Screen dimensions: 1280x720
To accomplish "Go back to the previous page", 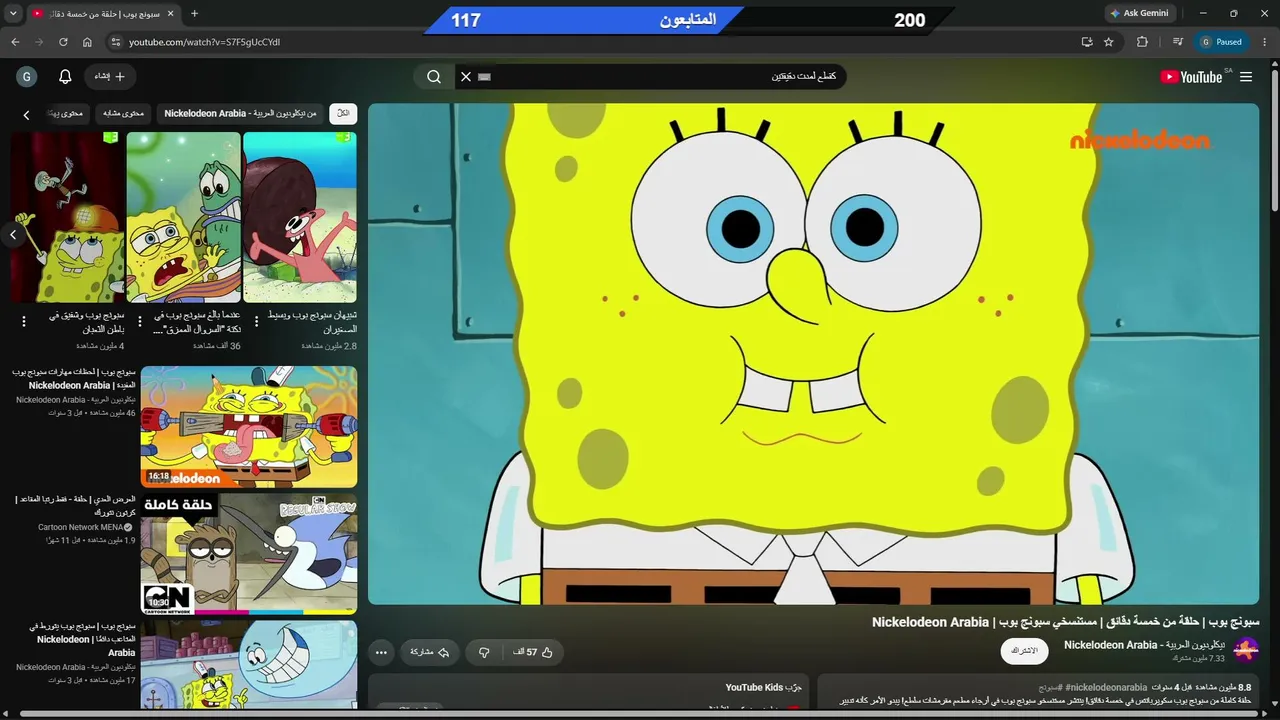I will (15, 42).
